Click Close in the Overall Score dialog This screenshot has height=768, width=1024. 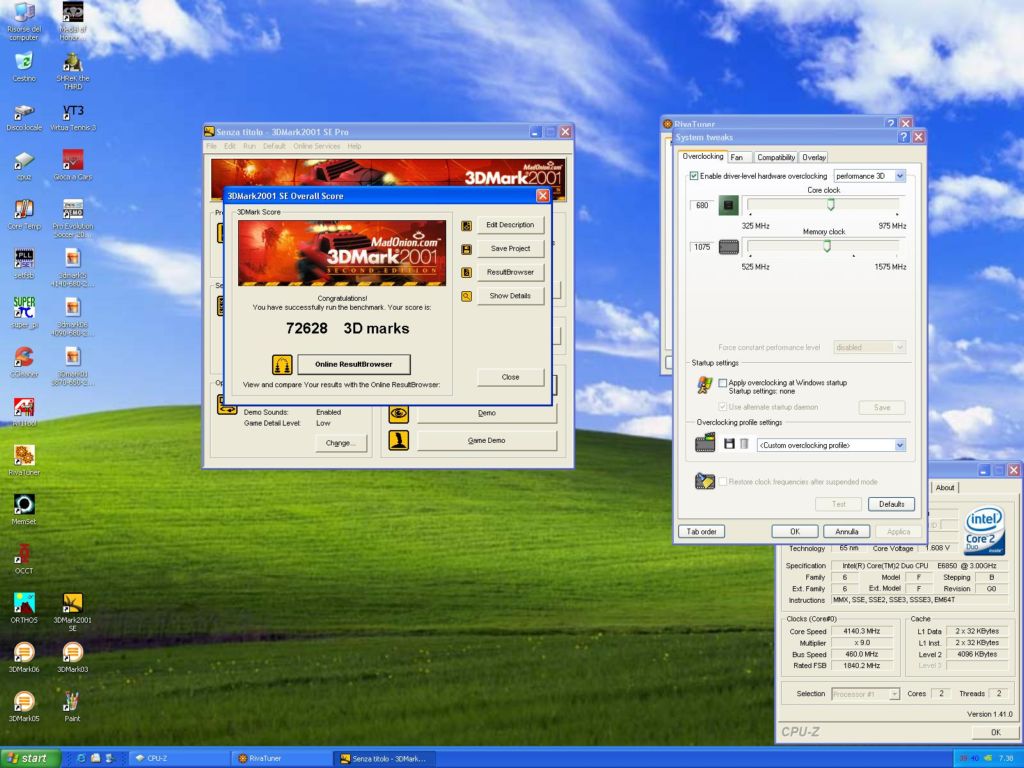pyautogui.click(x=510, y=377)
